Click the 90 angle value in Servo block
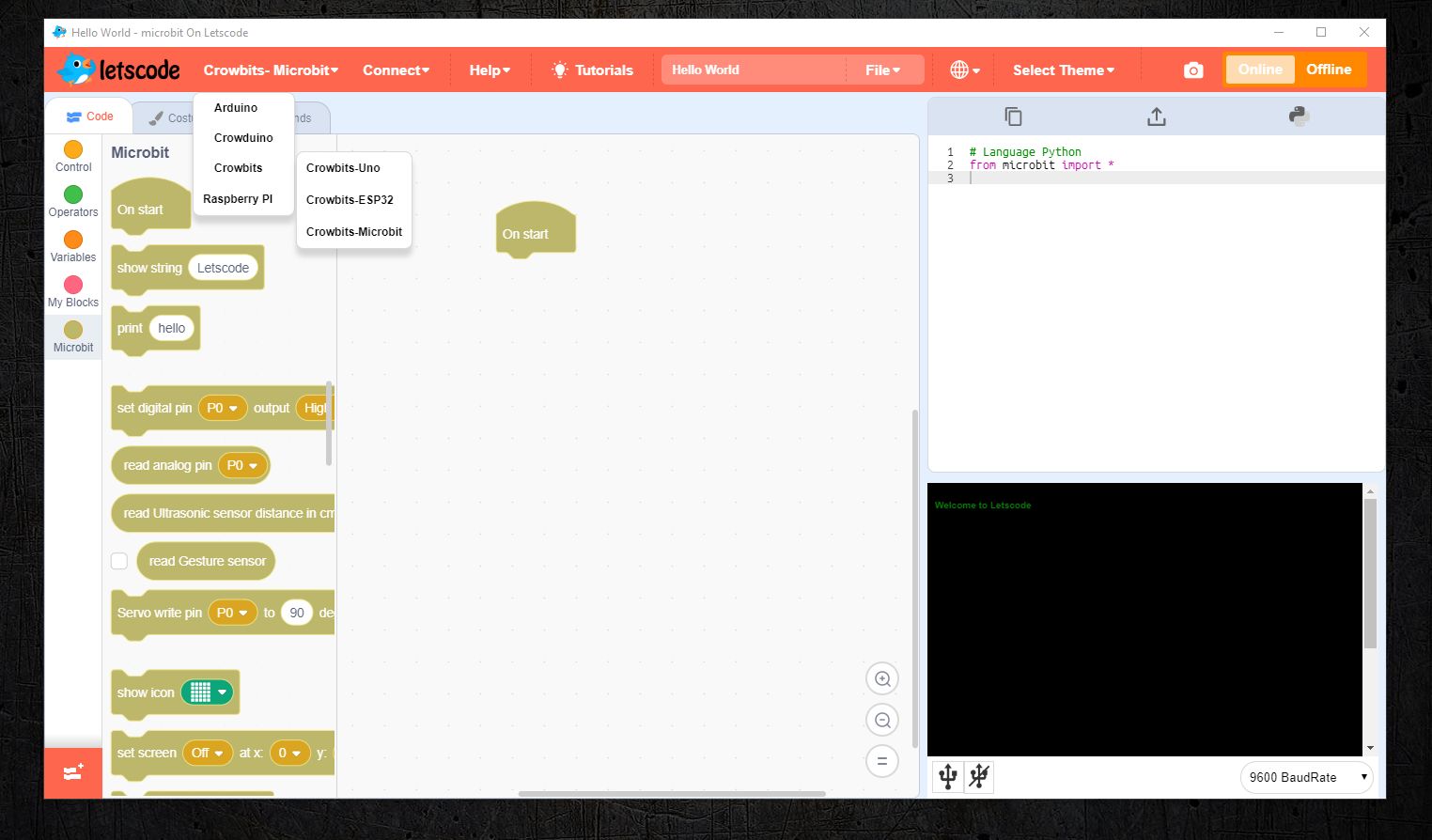Screen dimensions: 1432x840 297,613
